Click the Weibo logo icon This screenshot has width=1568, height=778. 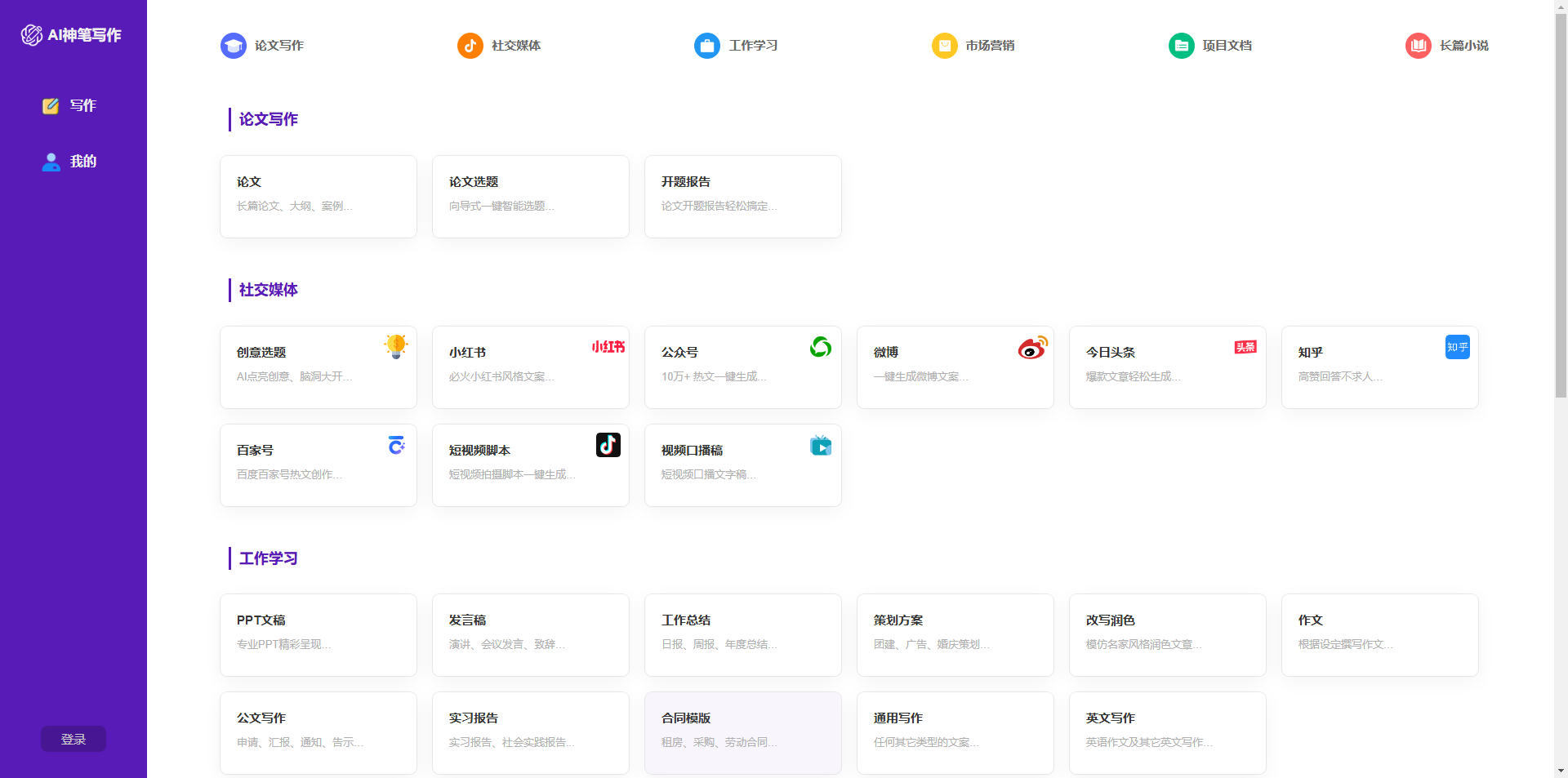pos(1033,348)
